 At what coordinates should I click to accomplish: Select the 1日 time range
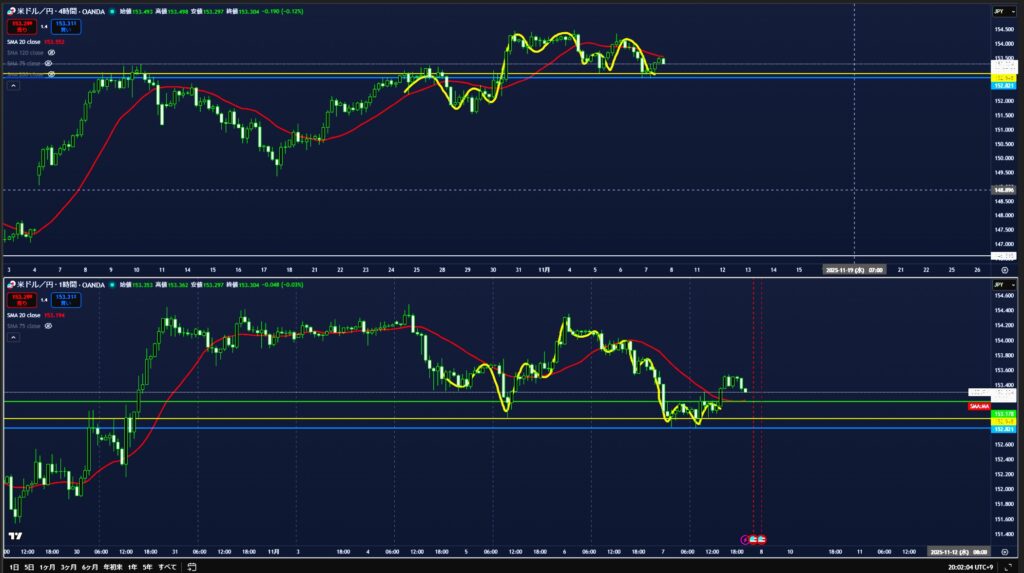[x=14, y=566]
